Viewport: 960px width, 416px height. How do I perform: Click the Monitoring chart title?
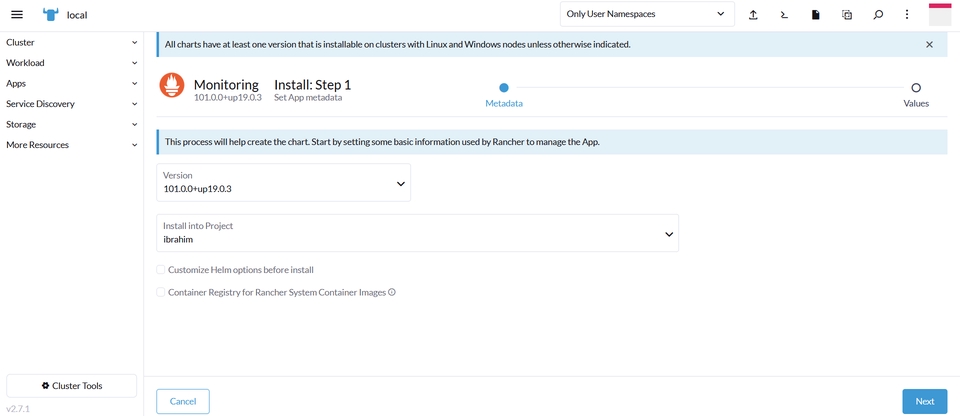pos(226,85)
